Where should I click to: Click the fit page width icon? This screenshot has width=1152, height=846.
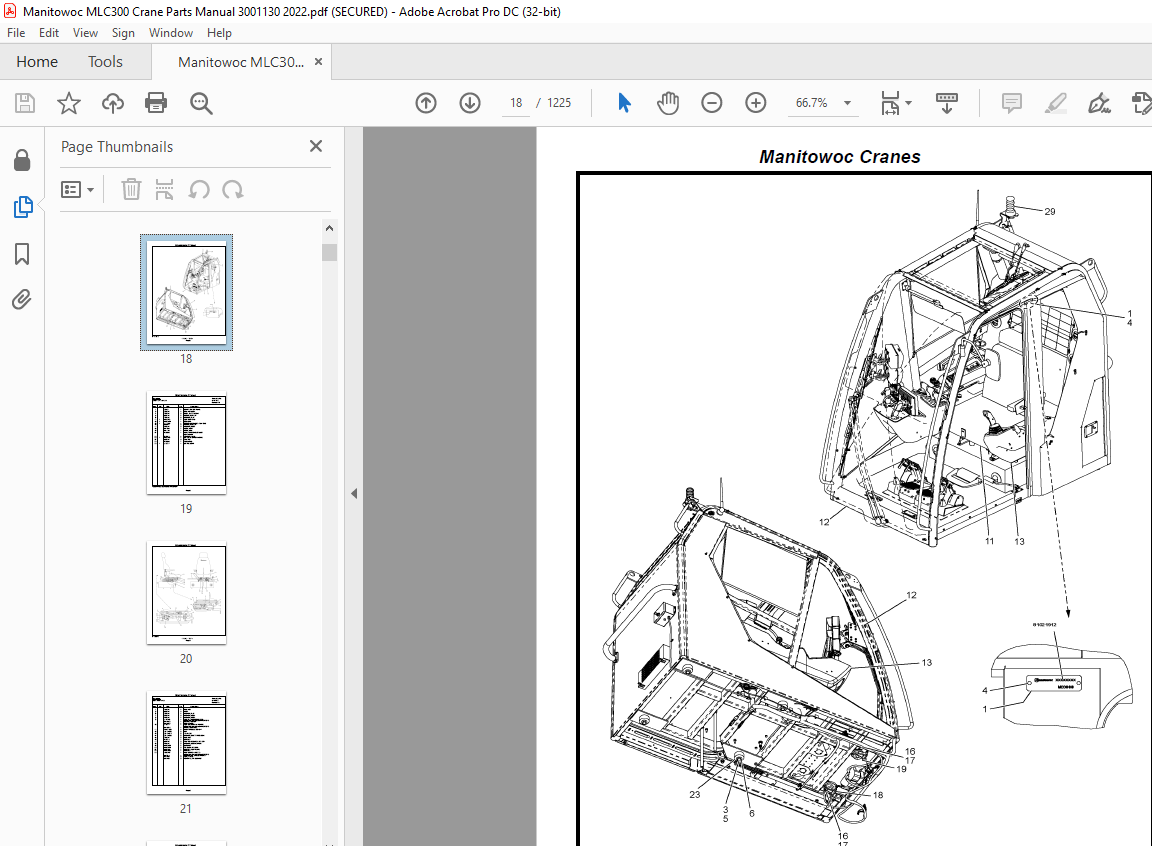890,103
